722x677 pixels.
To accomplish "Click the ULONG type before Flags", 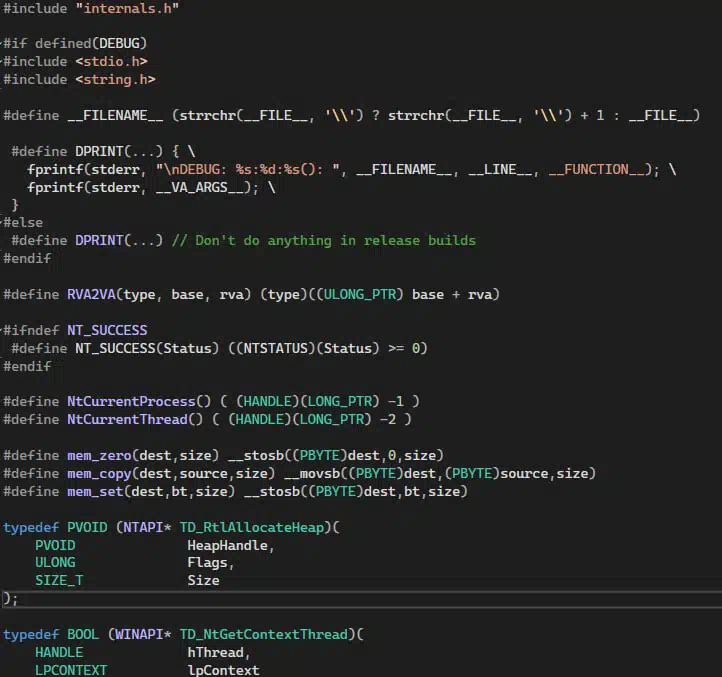I will coord(55,563).
